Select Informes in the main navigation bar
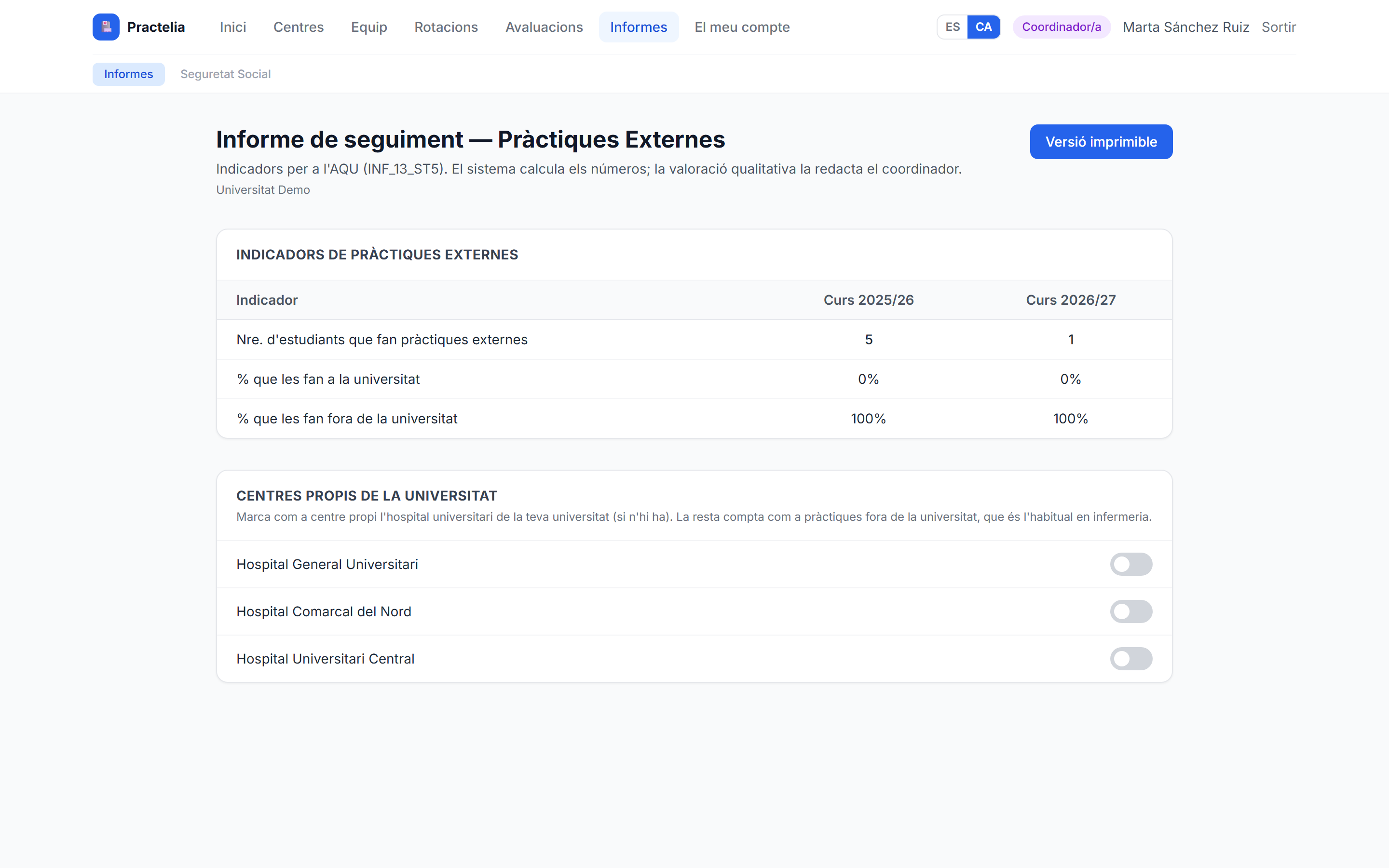1389x868 pixels. [x=638, y=27]
